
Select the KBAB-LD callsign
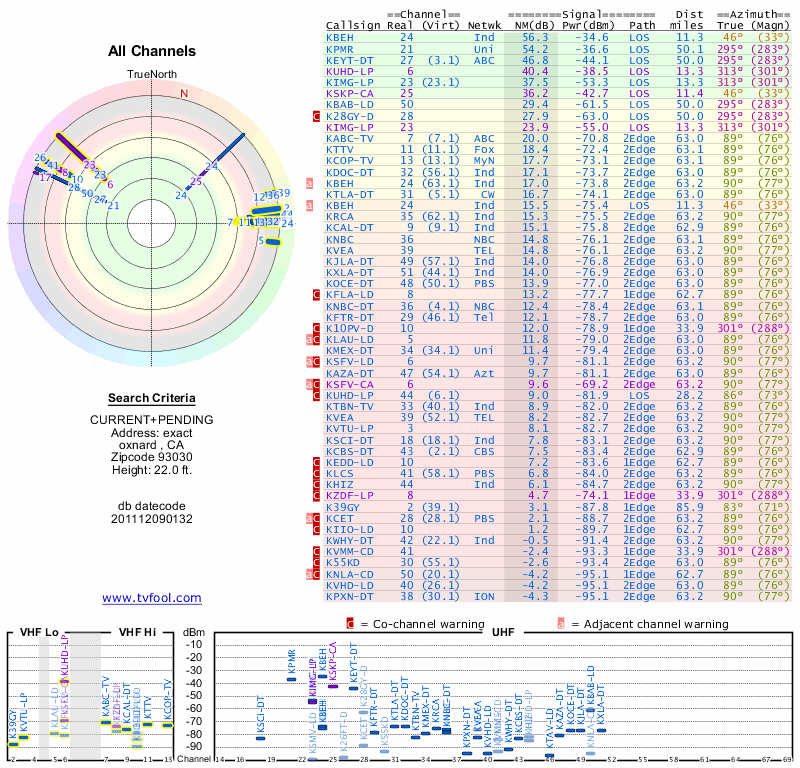click(350, 105)
